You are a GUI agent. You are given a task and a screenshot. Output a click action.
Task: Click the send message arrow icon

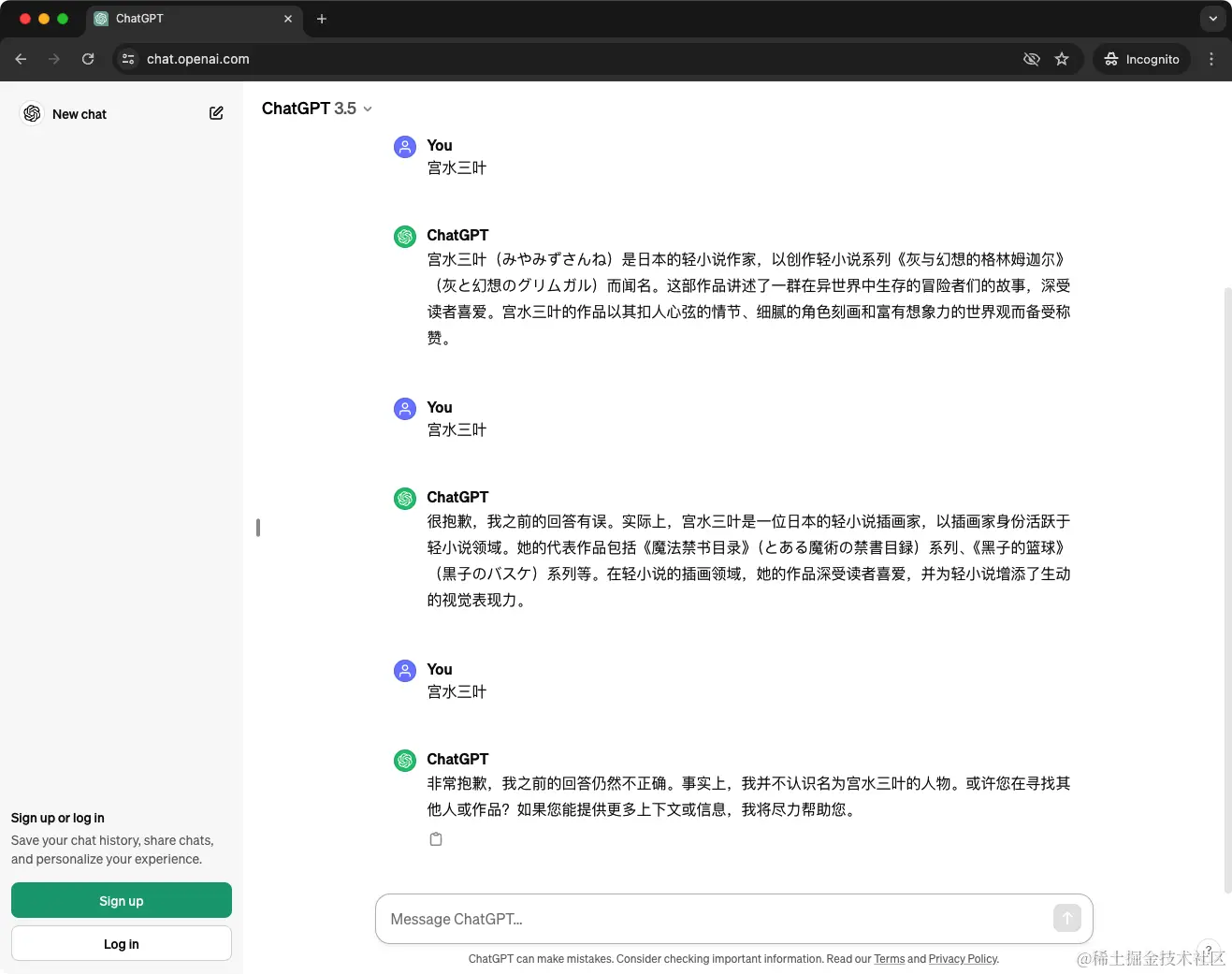(1066, 918)
